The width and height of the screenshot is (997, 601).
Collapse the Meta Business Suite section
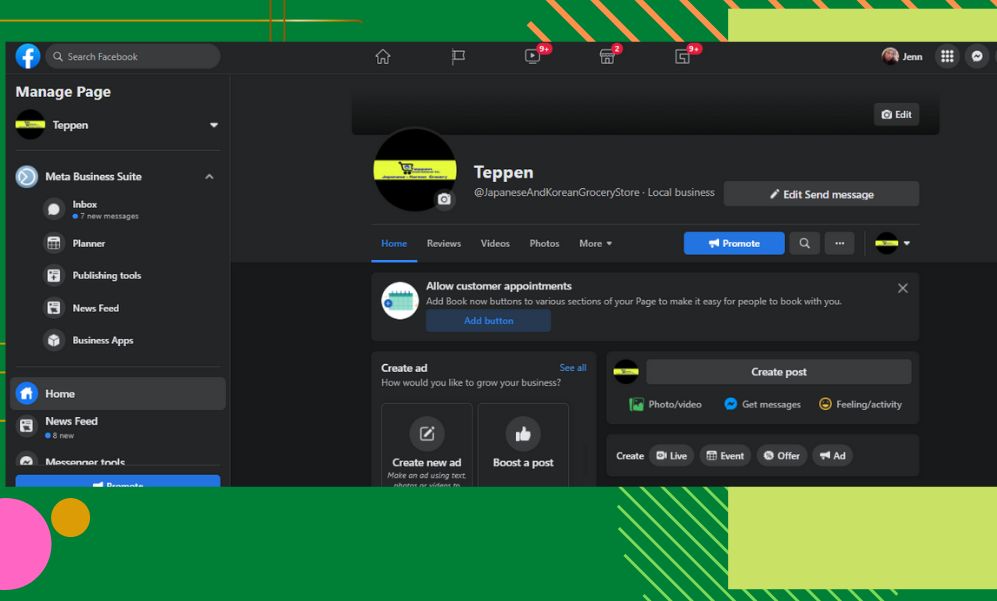pyautogui.click(x=209, y=177)
